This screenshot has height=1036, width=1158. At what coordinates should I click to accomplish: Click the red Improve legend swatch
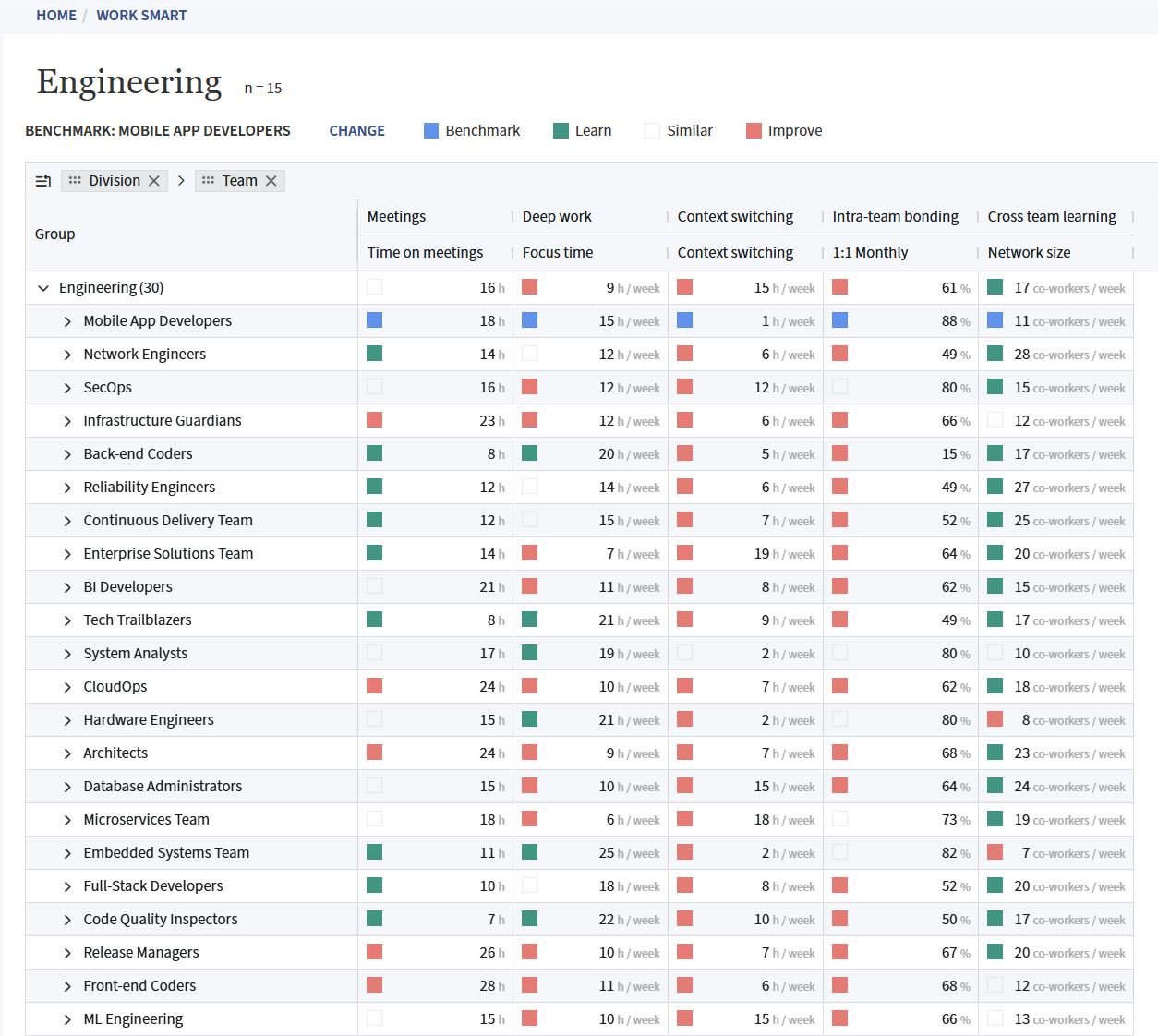pos(754,131)
